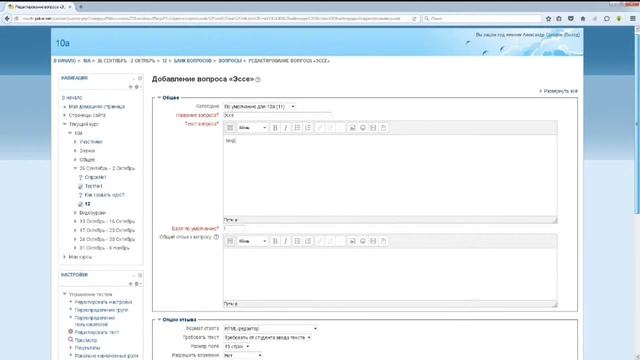This screenshot has width=640, height=360.
Task: Open a new browser tab
Action: coord(81,7)
